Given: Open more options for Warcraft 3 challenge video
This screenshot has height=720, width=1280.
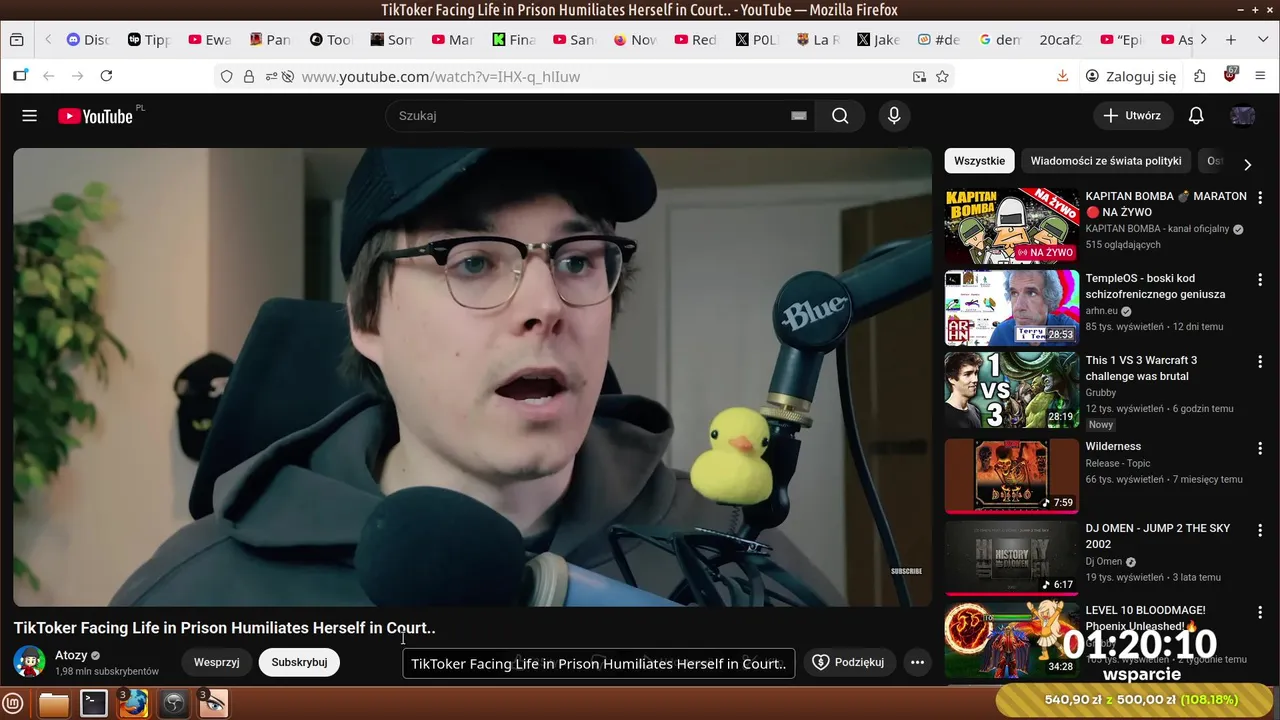Looking at the screenshot, I should [x=1260, y=362].
